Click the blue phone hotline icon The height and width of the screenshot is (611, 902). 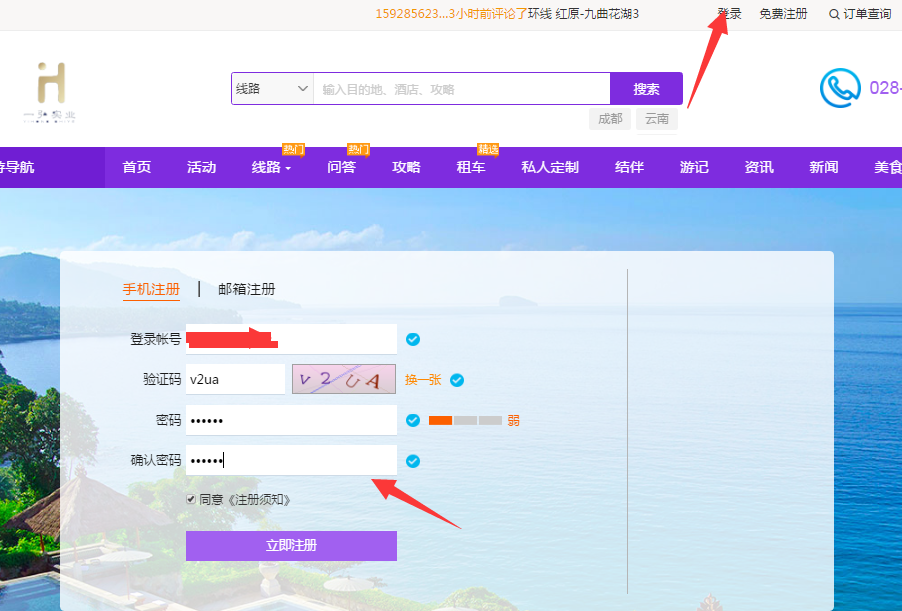(x=840, y=88)
